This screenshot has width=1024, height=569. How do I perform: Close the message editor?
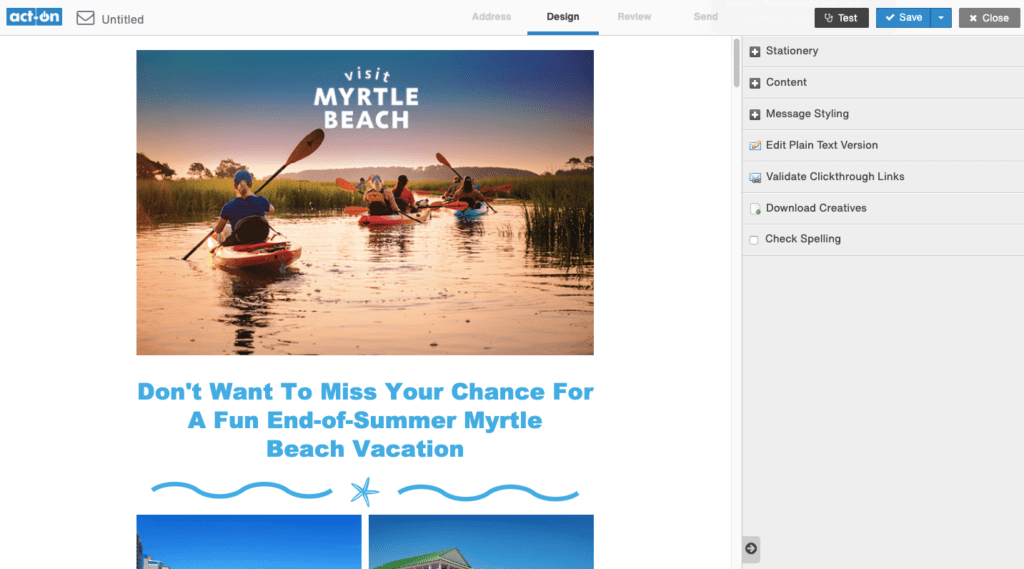pyautogui.click(x=989, y=18)
